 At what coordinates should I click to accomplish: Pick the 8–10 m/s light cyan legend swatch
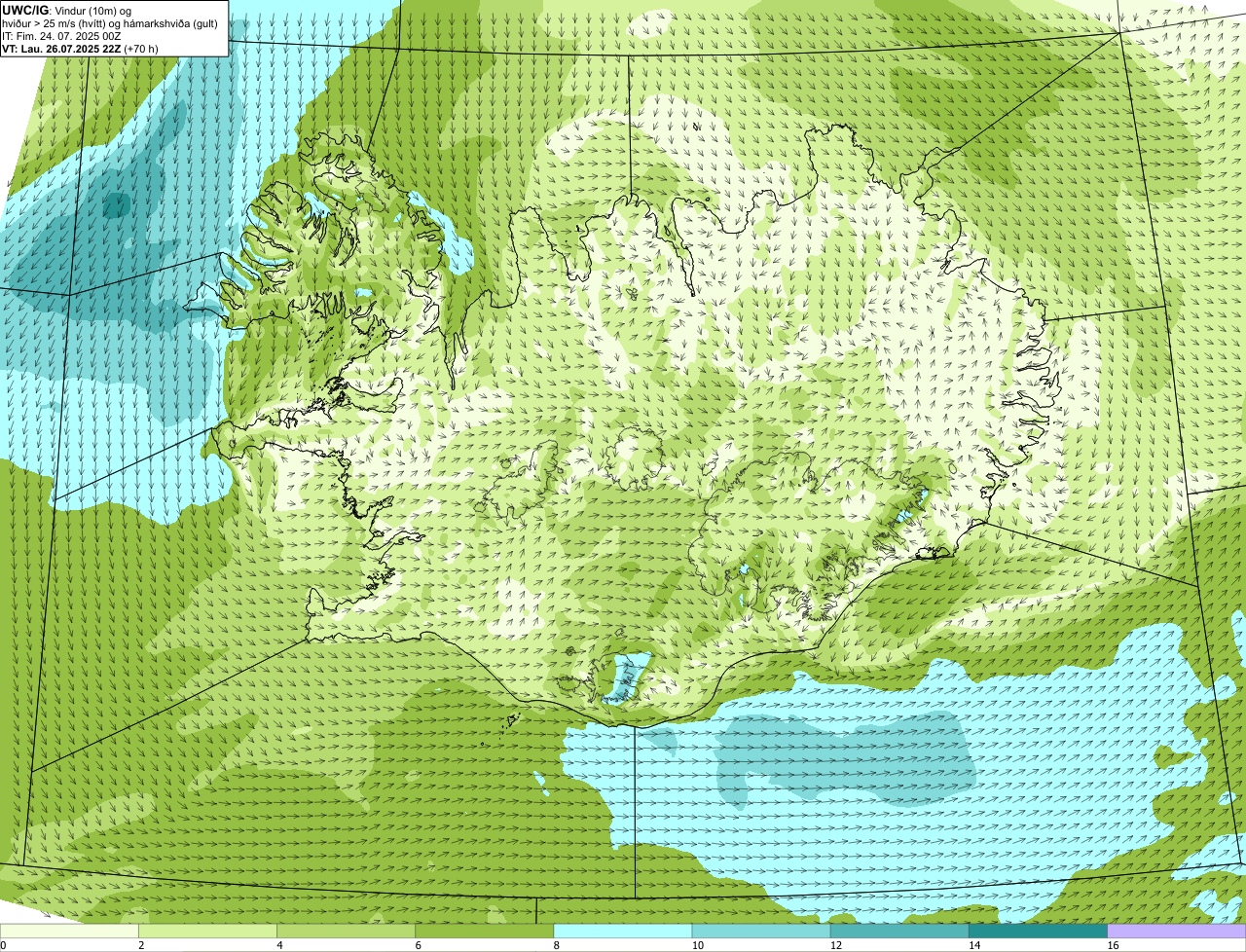[622, 932]
